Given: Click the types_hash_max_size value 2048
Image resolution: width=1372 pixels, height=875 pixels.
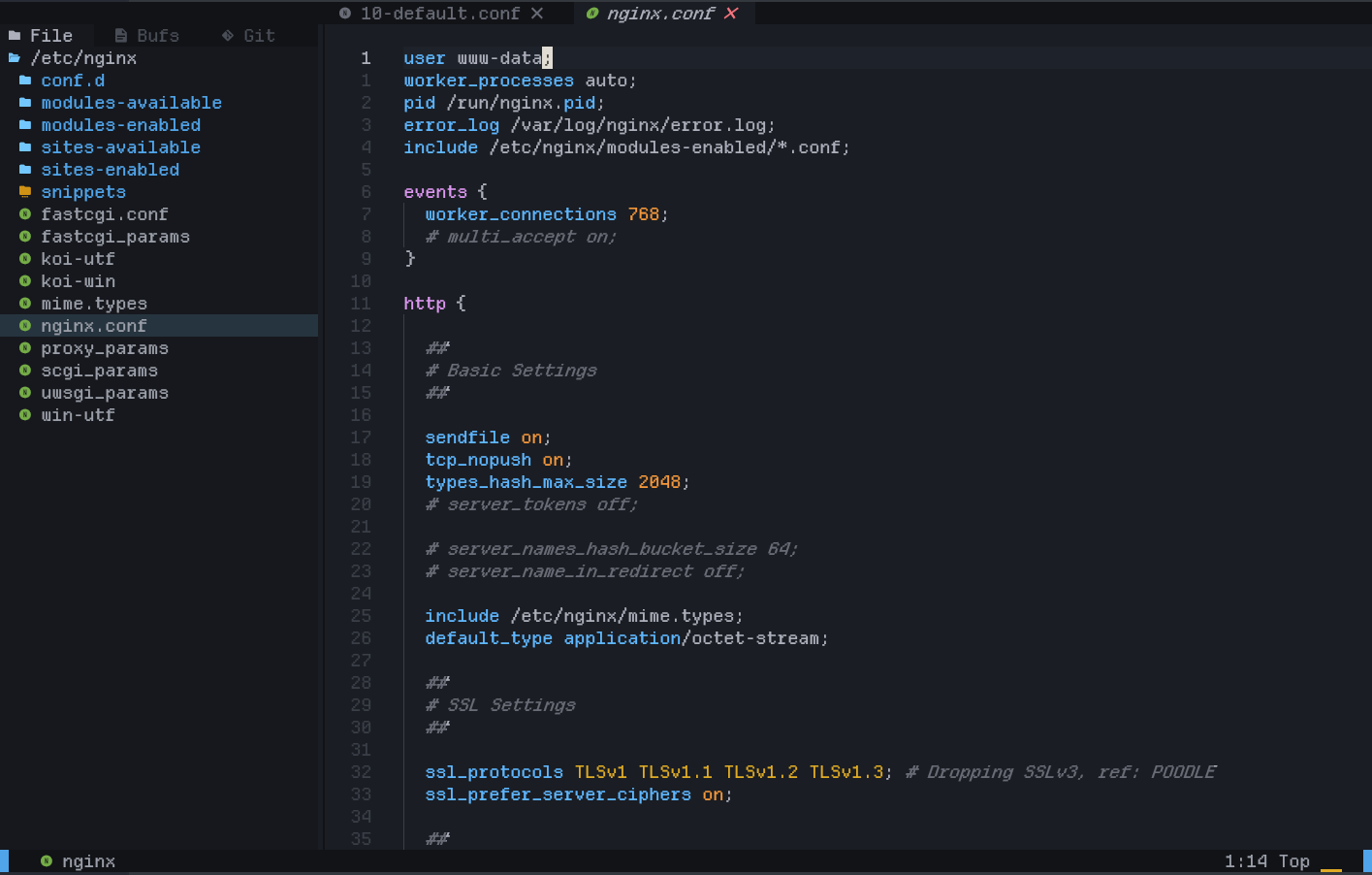Looking at the screenshot, I should tap(659, 482).
